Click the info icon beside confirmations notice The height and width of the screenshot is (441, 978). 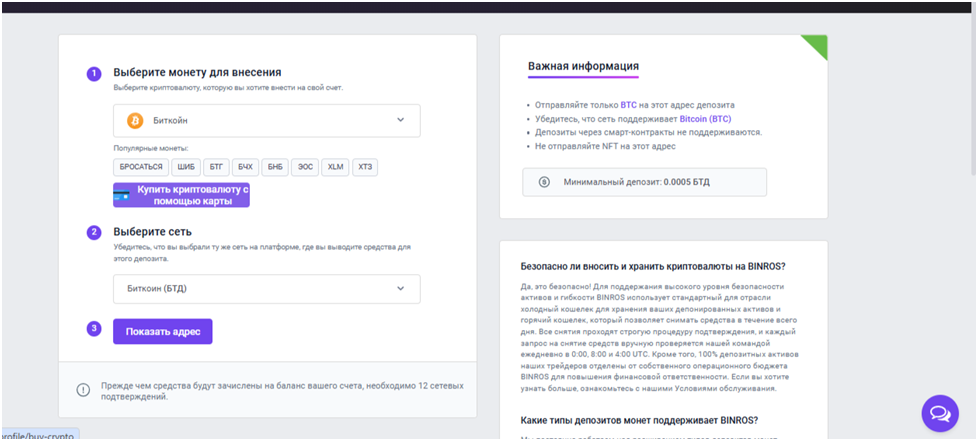pyautogui.click(x=83, y=390)
